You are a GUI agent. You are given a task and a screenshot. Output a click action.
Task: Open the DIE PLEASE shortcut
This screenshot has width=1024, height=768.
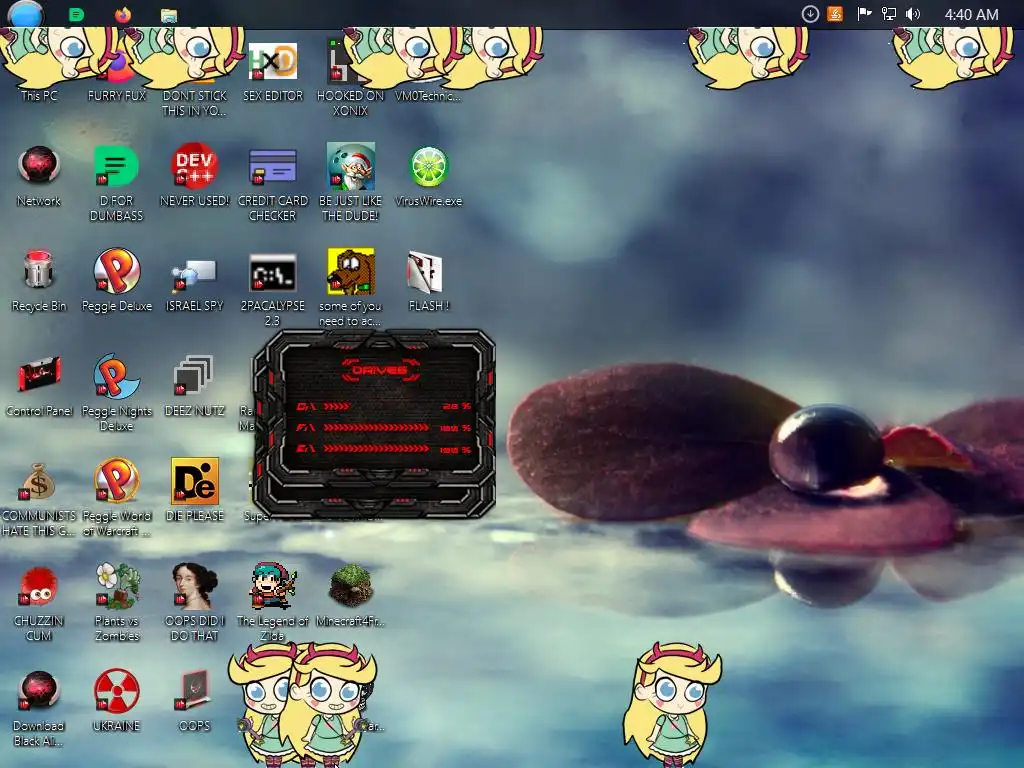click(x=195, y=491)
